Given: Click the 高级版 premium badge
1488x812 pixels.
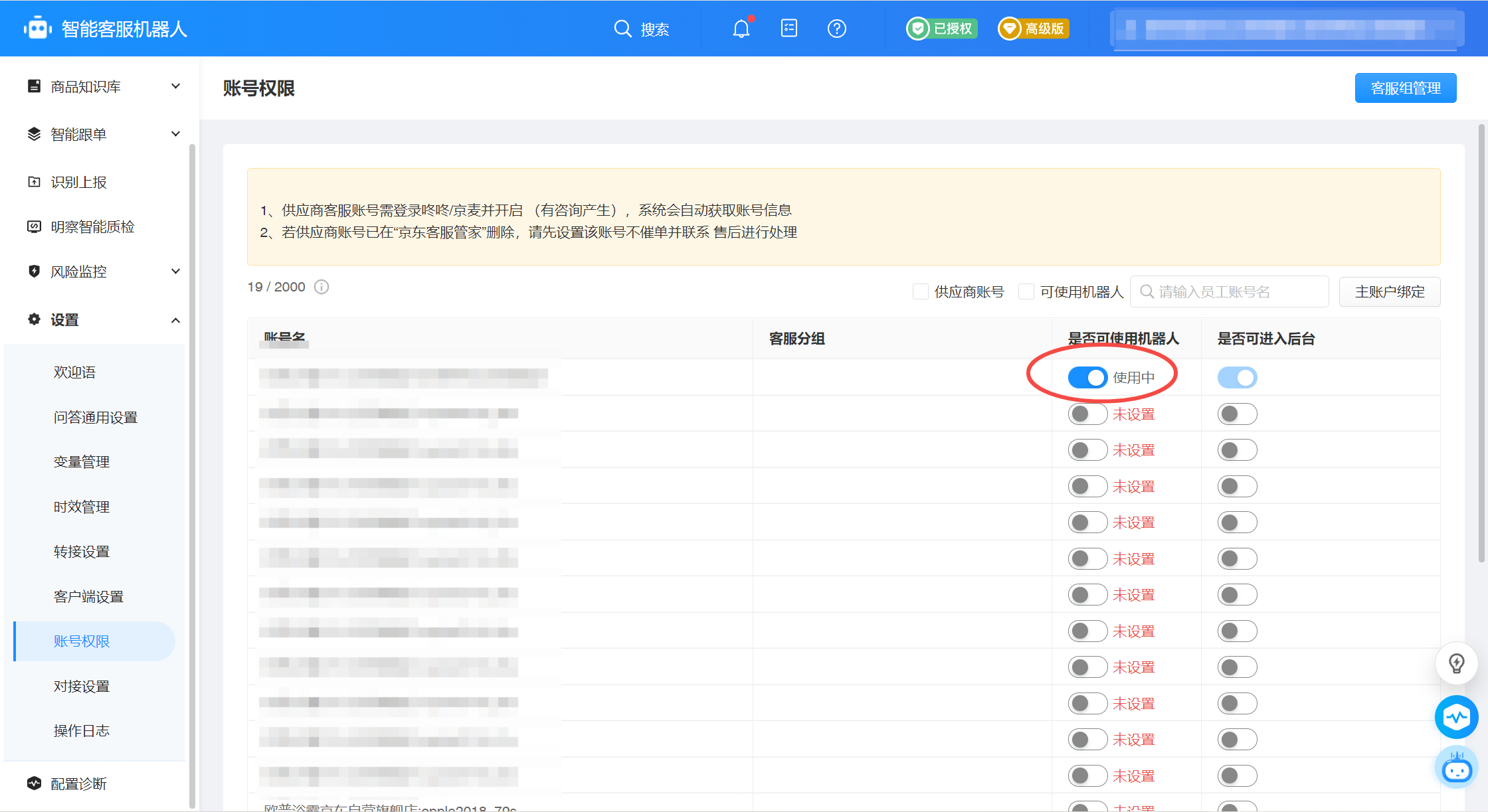Looking at the screenshot, I should pyautogui.click(x=1034, y=29).
